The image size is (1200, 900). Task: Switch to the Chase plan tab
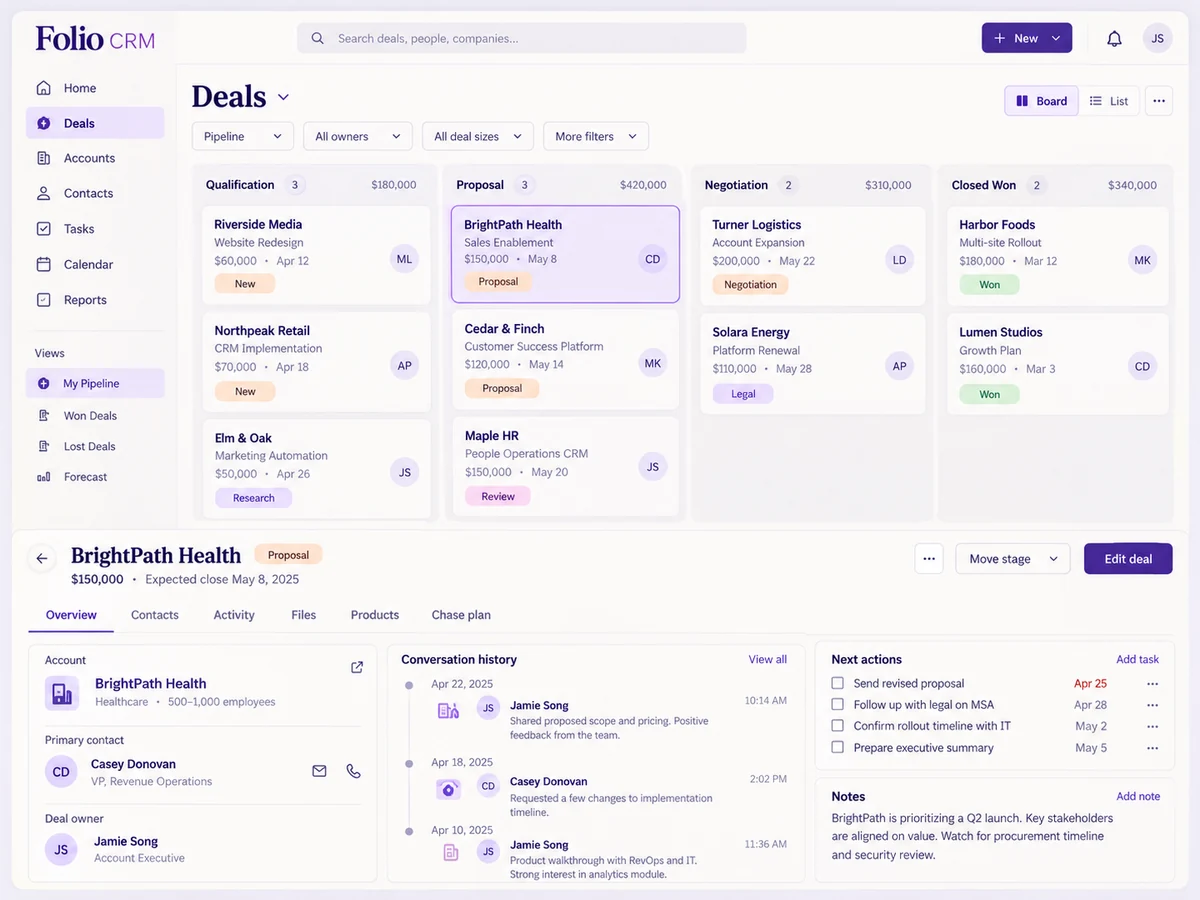pyautogui.click(x=461, y=615)
